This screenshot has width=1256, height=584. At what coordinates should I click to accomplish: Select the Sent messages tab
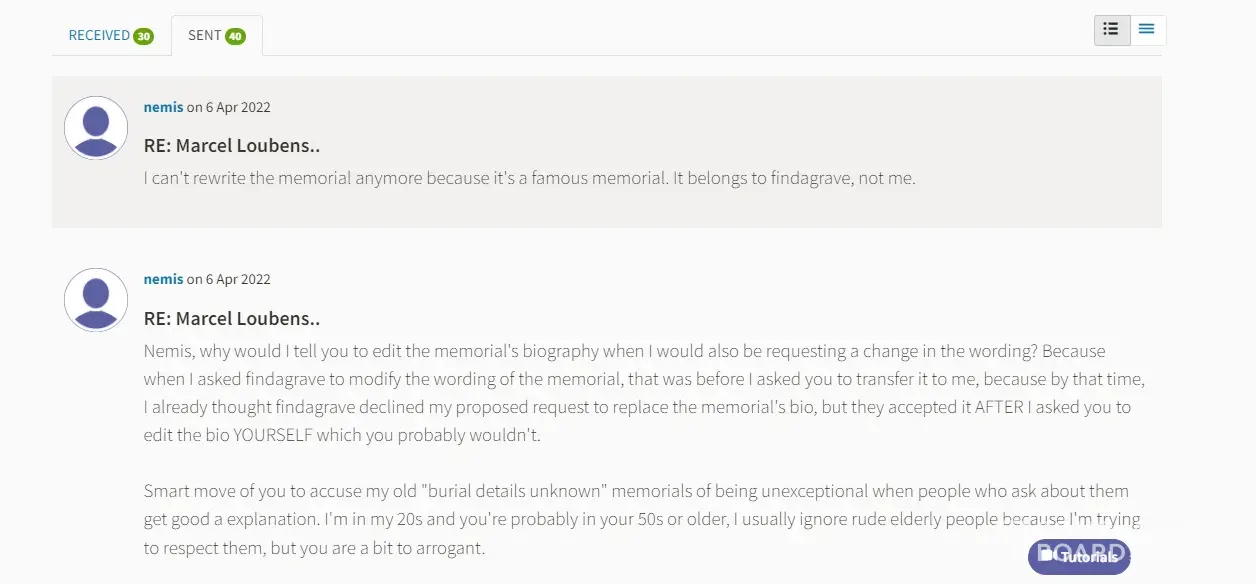click(x=205, y=35)
